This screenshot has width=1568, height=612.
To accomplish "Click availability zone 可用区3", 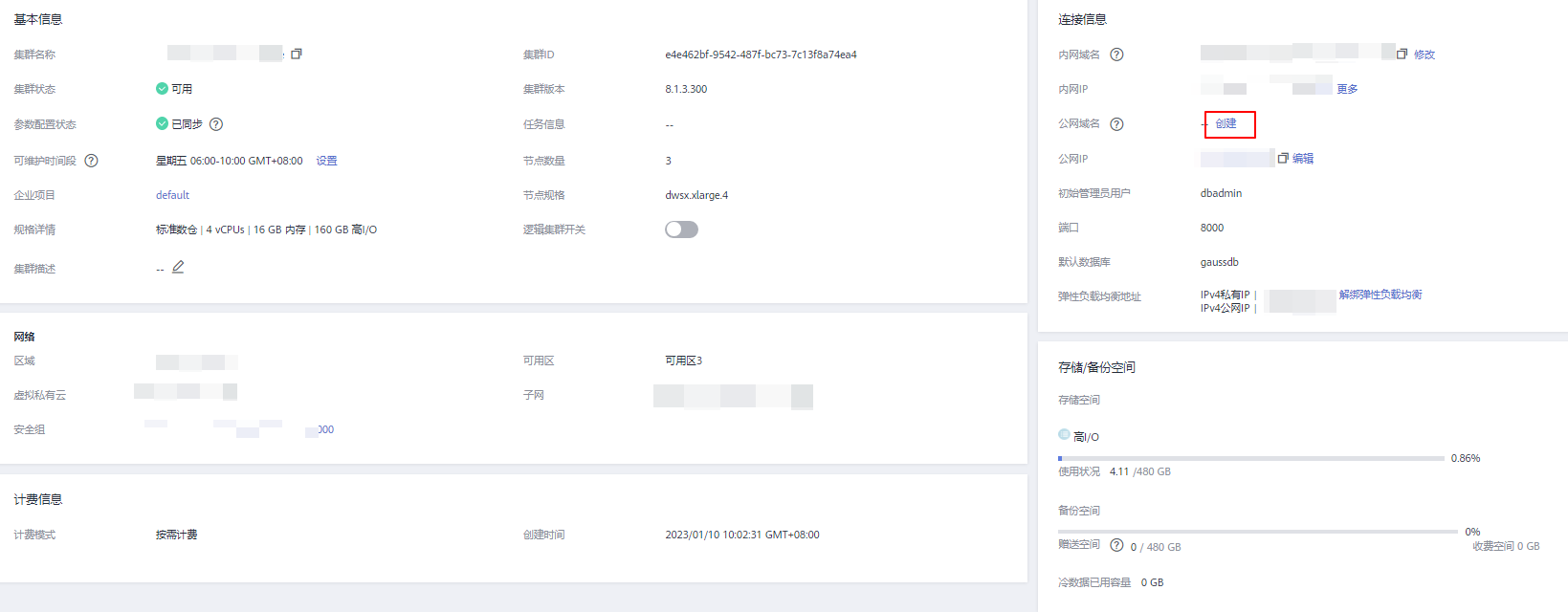I will pos(683,361).
